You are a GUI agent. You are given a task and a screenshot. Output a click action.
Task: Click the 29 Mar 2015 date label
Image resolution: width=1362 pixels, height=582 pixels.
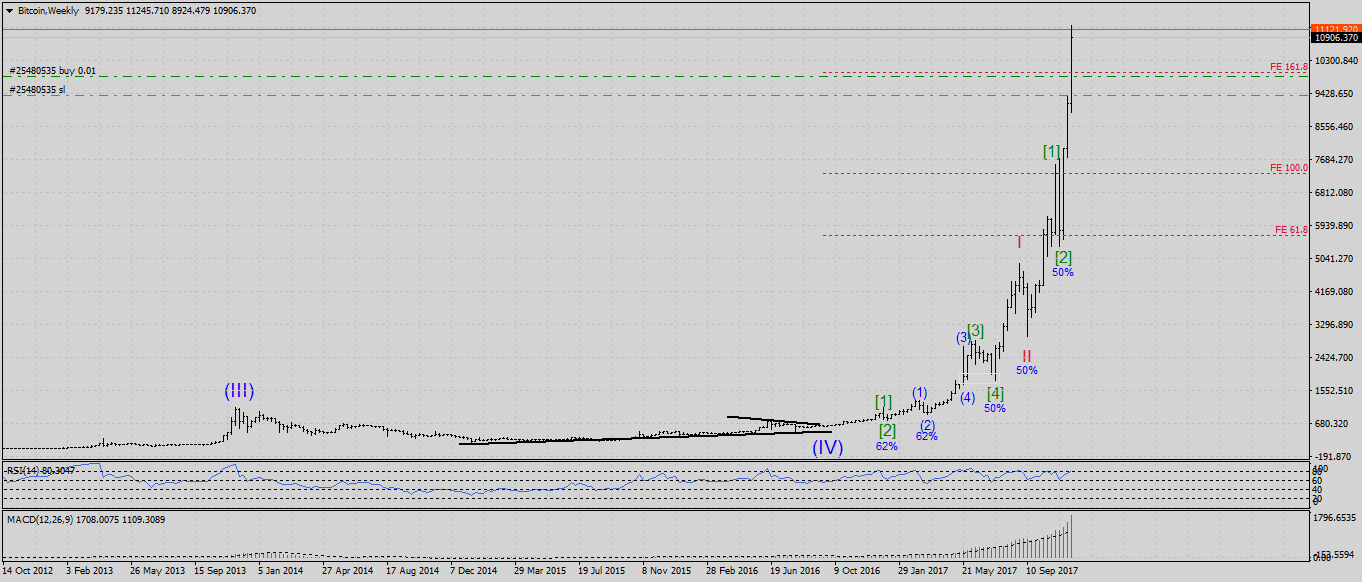pyautogui.click(x=540, y=572)
